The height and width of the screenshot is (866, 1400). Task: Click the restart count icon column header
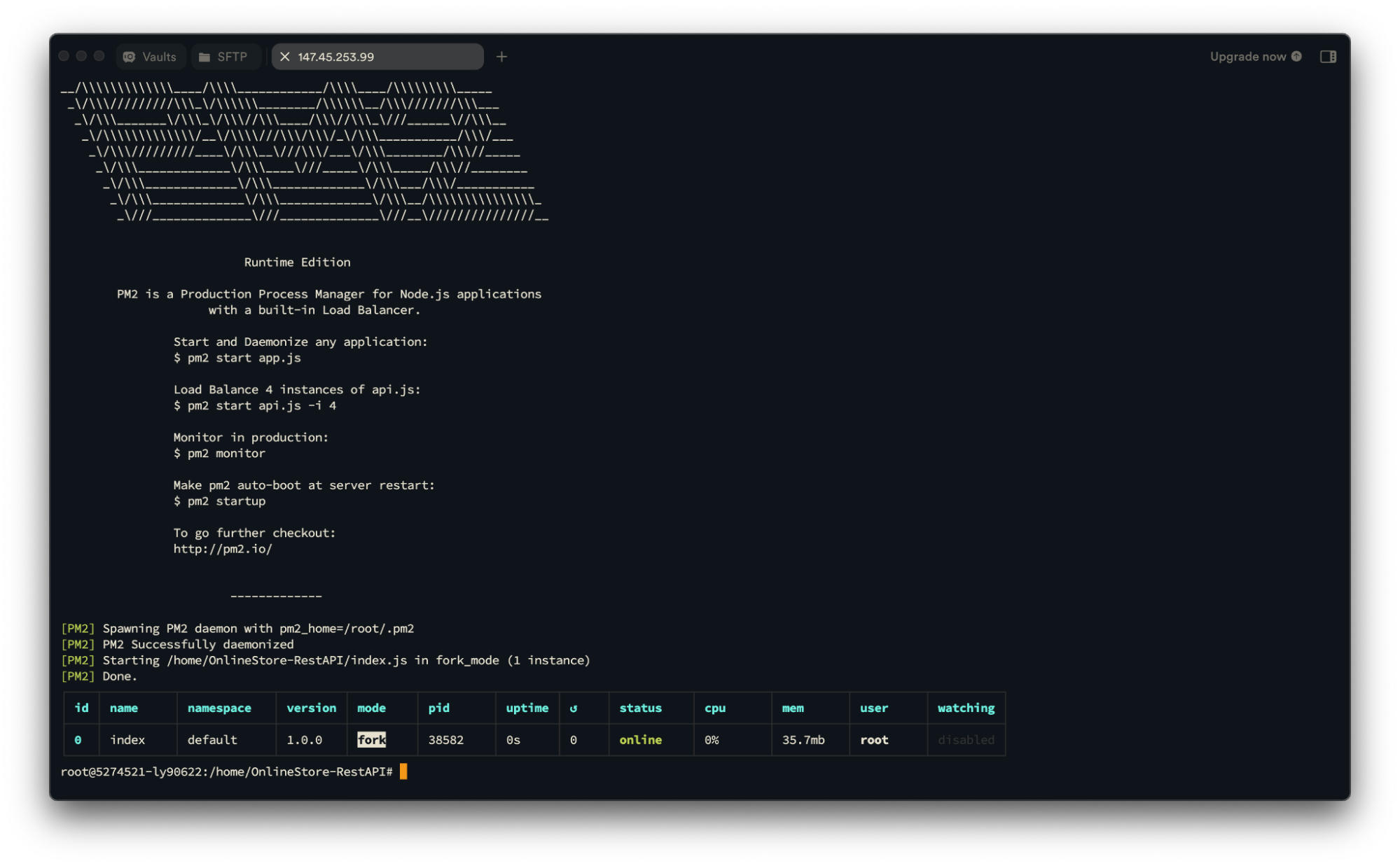[x=574, y=708]
